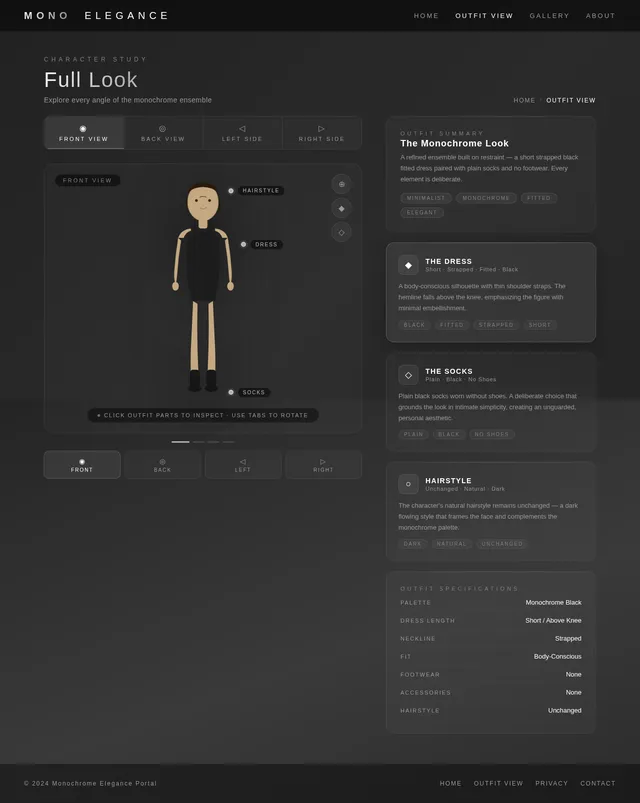Switch to the Back View tab
The width and height of the screenshot is (640, 803).
point(163,133)
